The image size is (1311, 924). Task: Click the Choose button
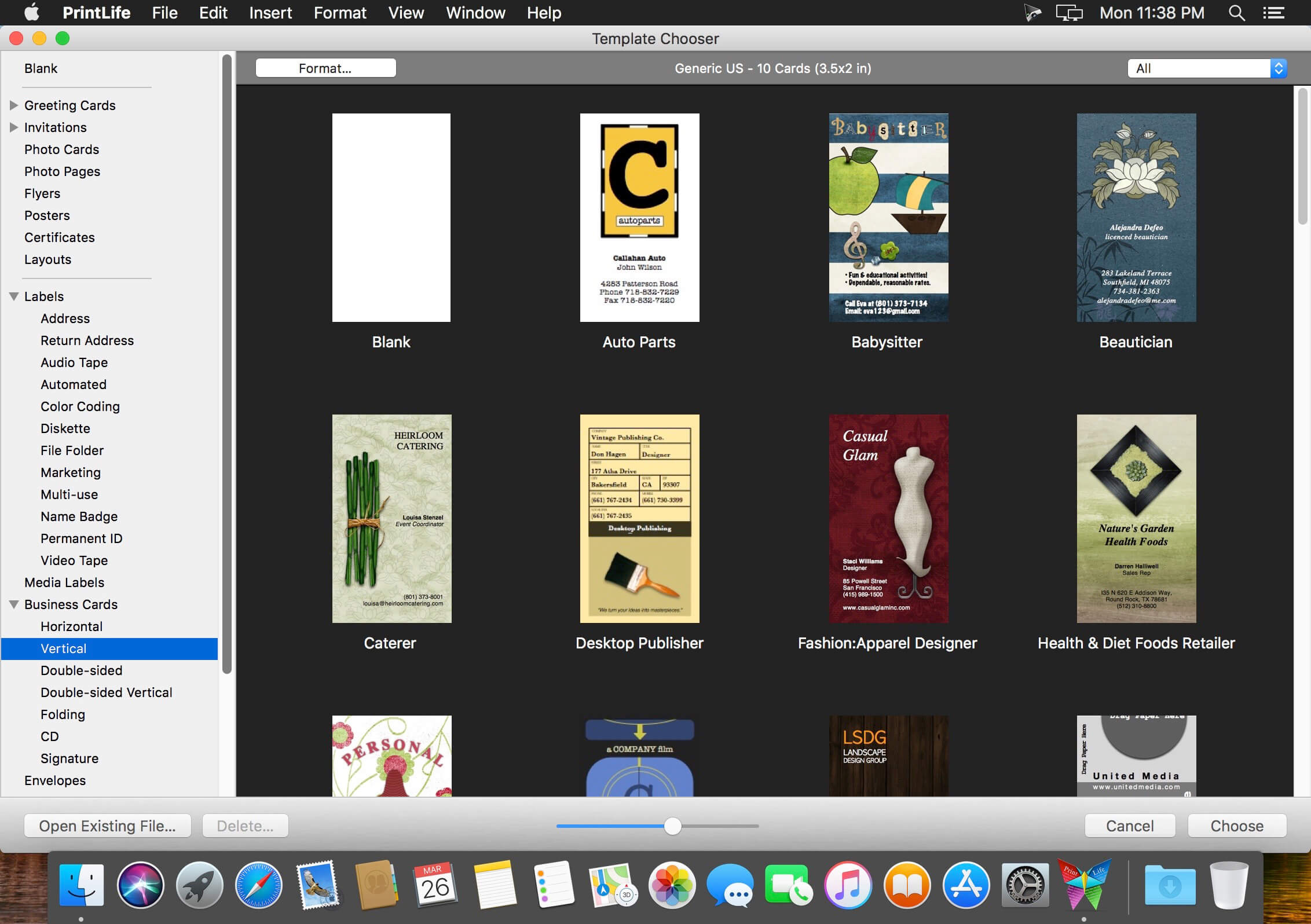pyautogui.click(x=1237, y=826)
